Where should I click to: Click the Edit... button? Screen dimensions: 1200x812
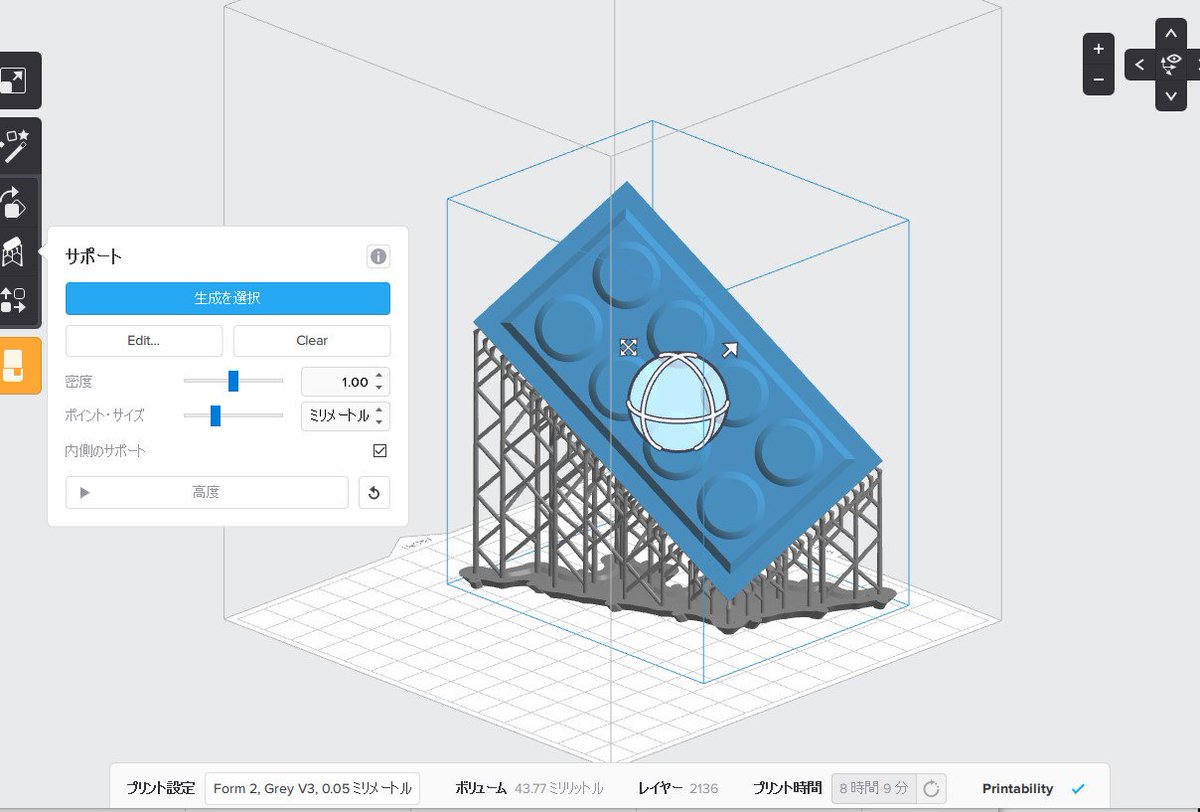coord(144,340)
